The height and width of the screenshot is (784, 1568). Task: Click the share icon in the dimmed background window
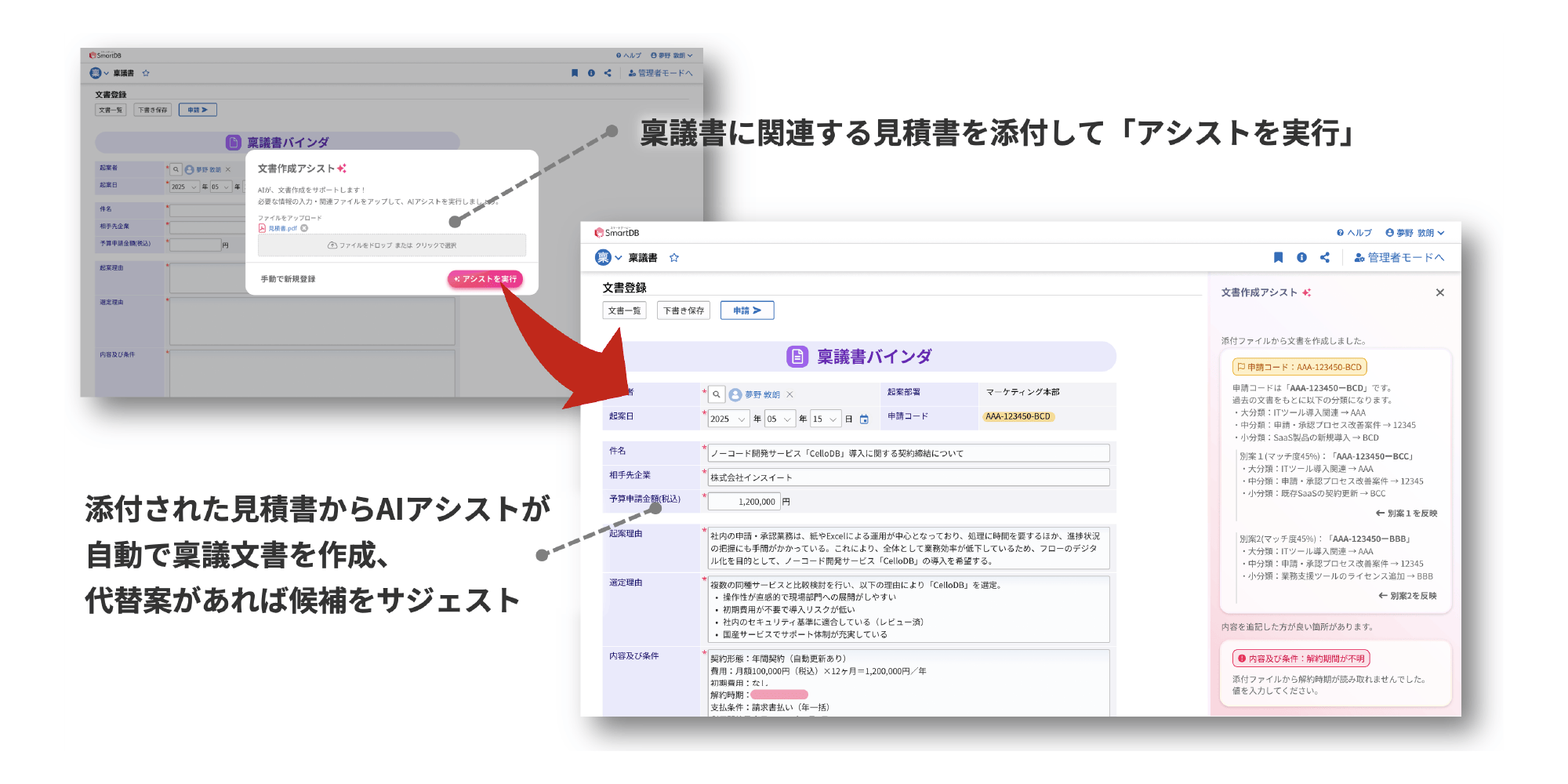608,73
